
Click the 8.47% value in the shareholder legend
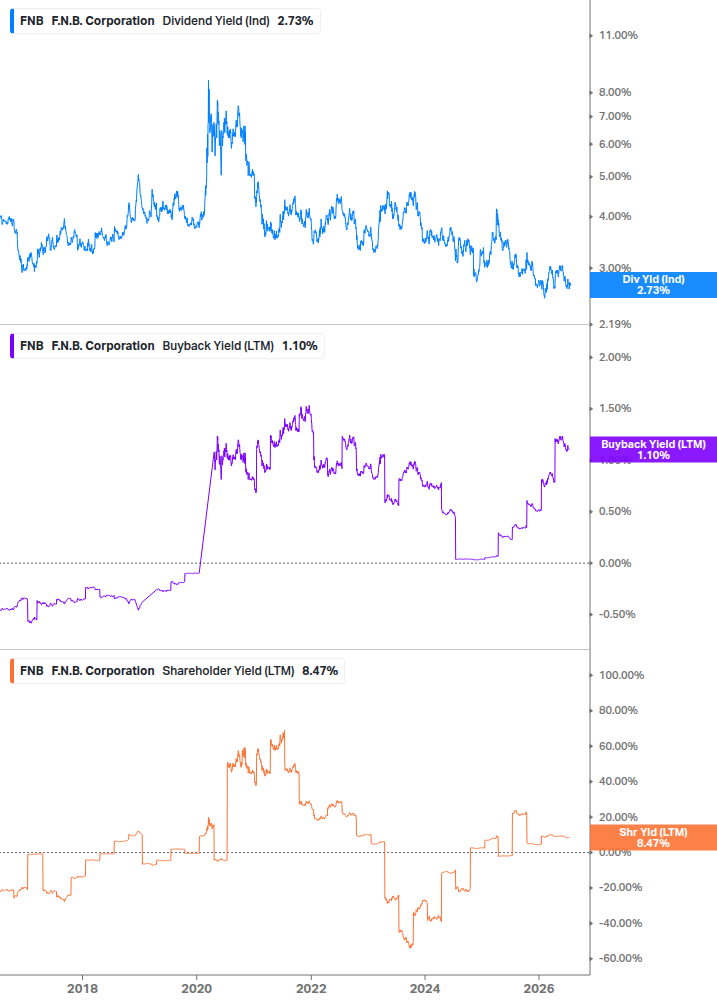(x=320, y=671)
